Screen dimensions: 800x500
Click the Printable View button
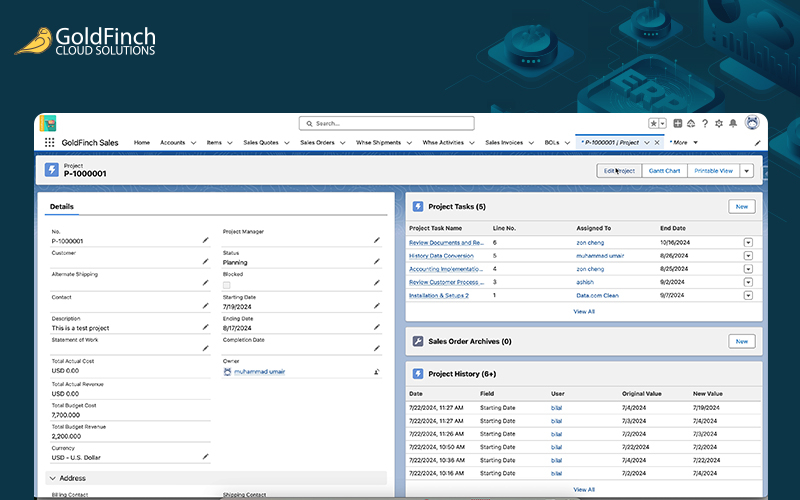coord(713,171)
